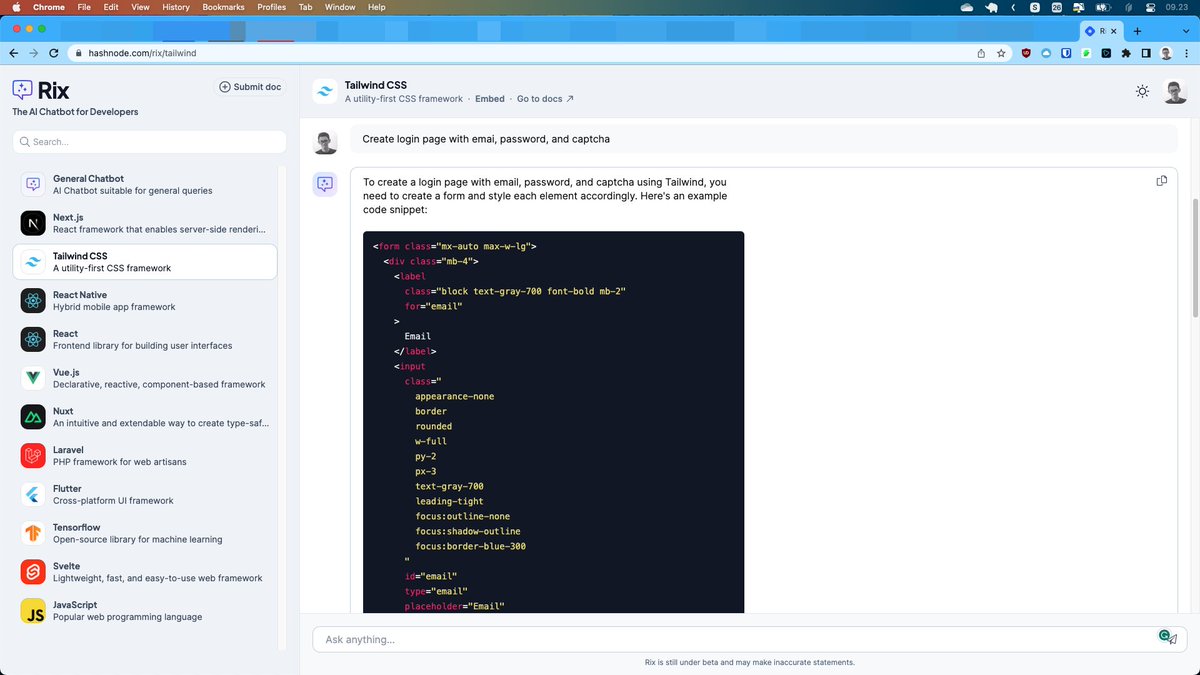Open the History menu
The image size is (1200, 675).
(x=176, y=7)
